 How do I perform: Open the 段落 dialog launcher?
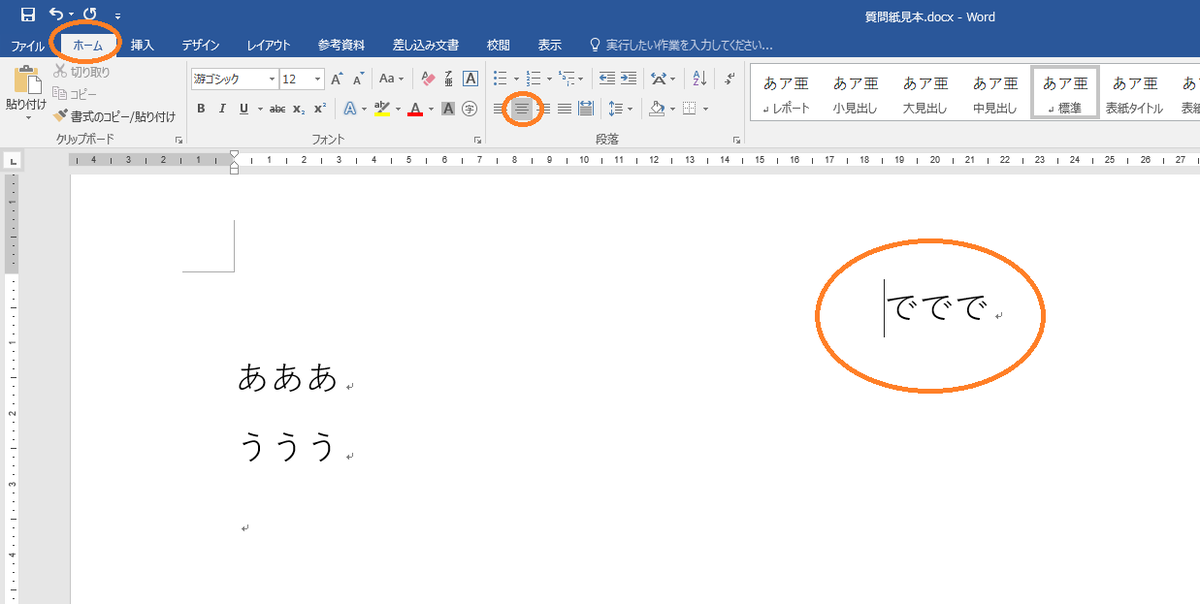click(x=737, y=141)
